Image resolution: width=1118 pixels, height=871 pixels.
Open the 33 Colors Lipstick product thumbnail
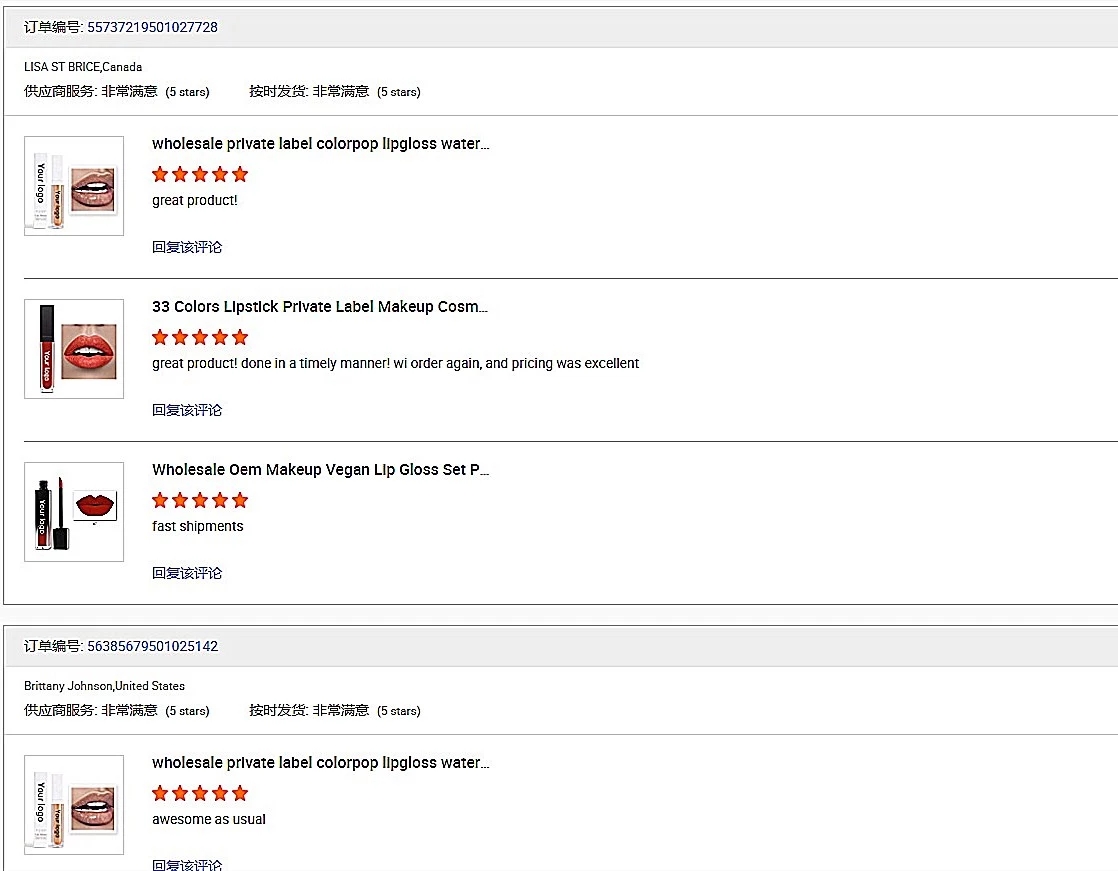point(74,349)
